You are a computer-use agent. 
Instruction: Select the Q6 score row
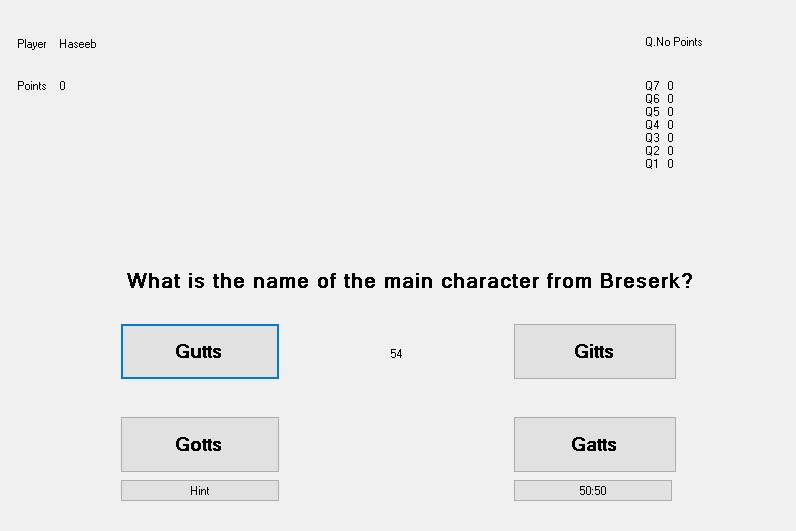tap(659, 98)
